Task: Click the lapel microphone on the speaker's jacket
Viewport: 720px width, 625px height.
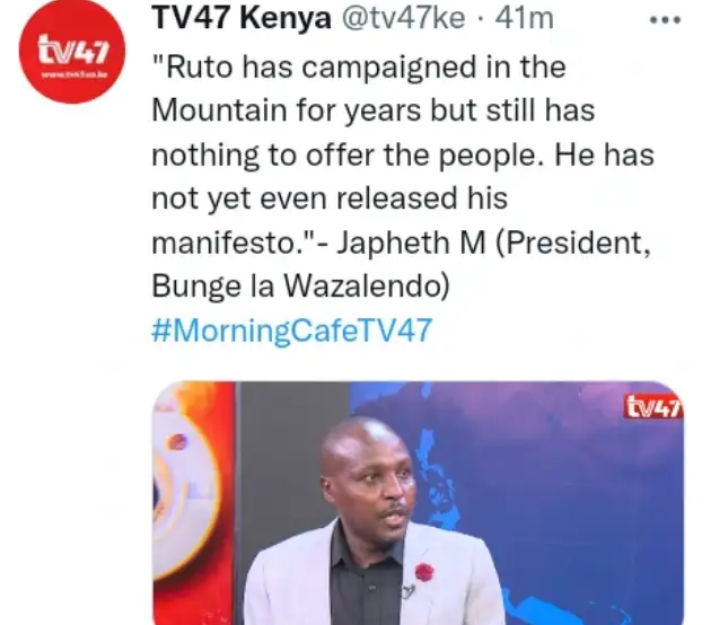Action: click(x=408, y=591)
